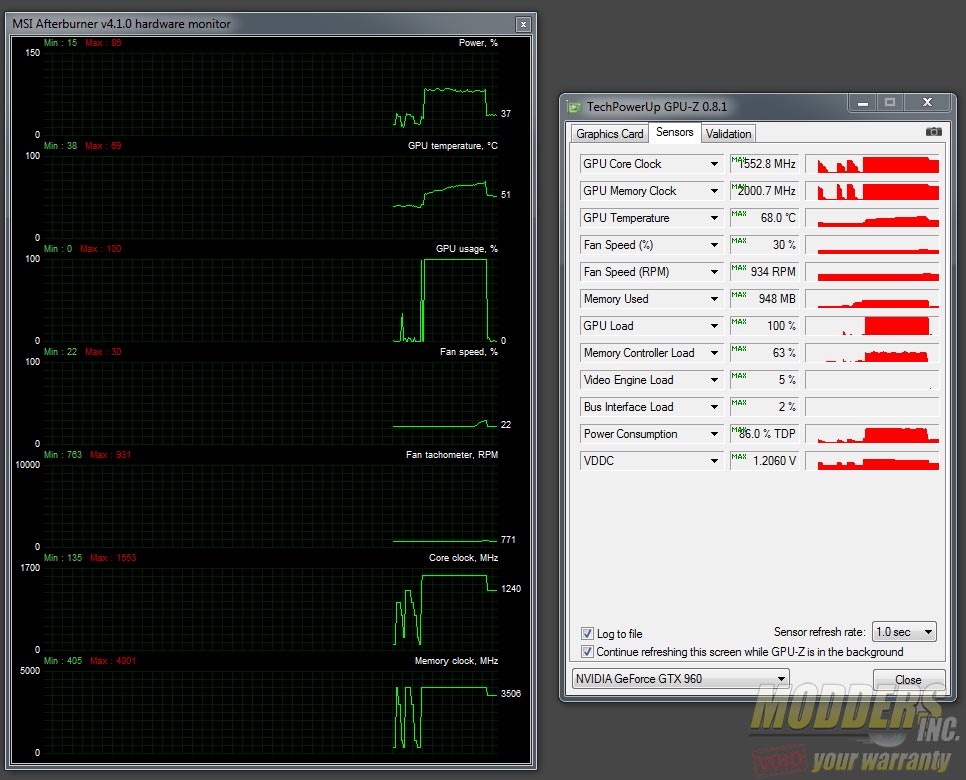Click the Power Consumption history graph
Image resolution: width=966 pixels, height=780 pixels.
tap(872, 434)
